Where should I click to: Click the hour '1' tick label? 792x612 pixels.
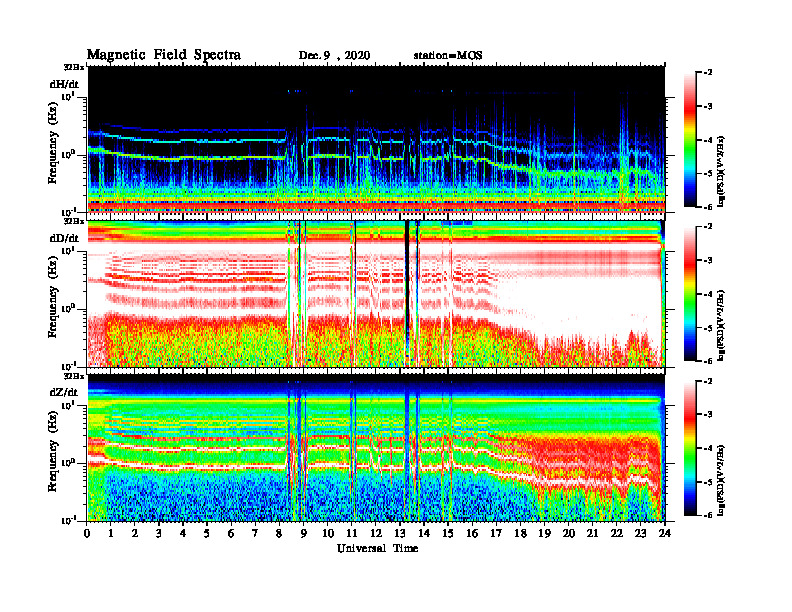click(111, 534)
